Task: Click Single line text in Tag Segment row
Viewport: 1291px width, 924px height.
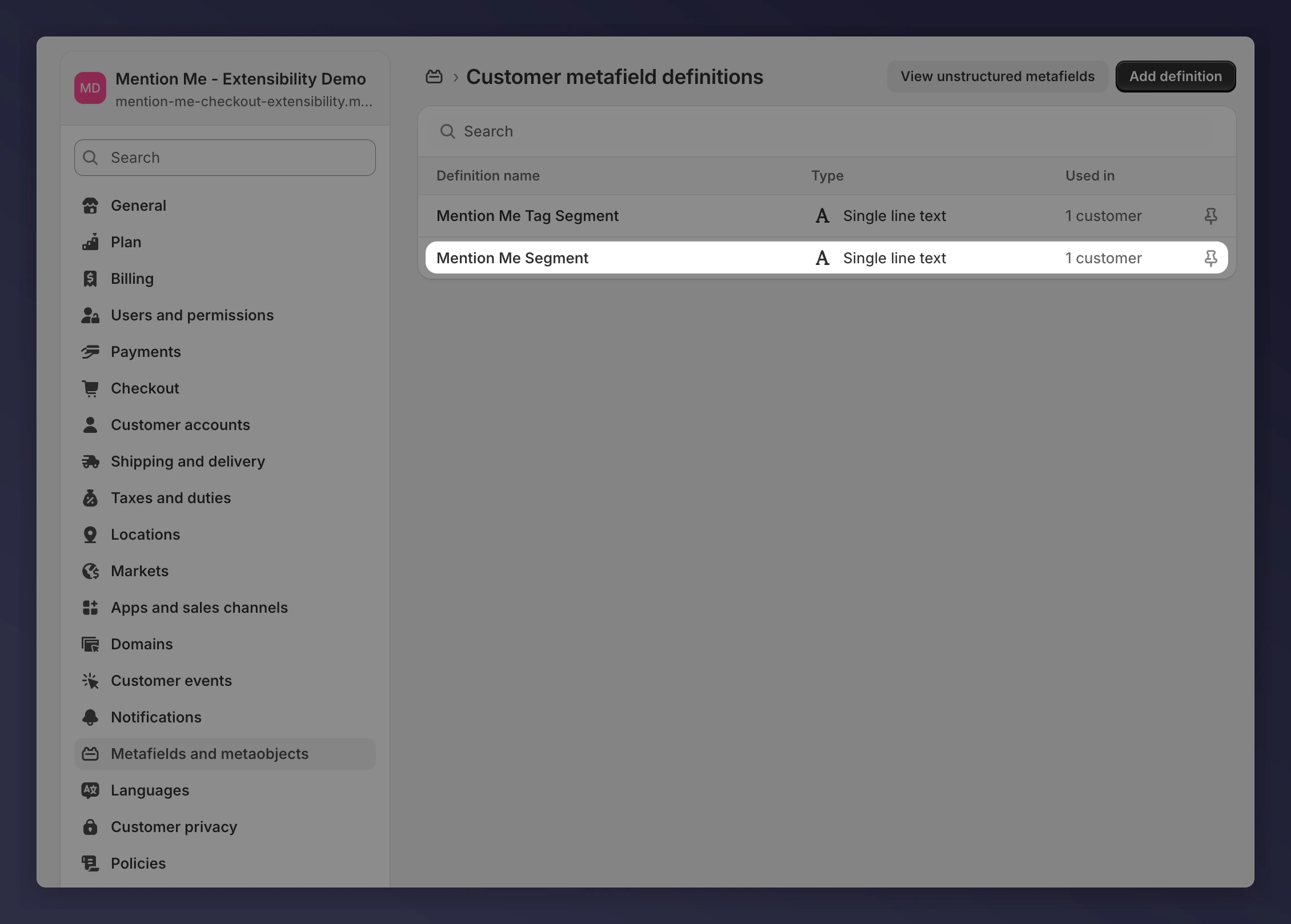Action: click(x=895, y=216)
